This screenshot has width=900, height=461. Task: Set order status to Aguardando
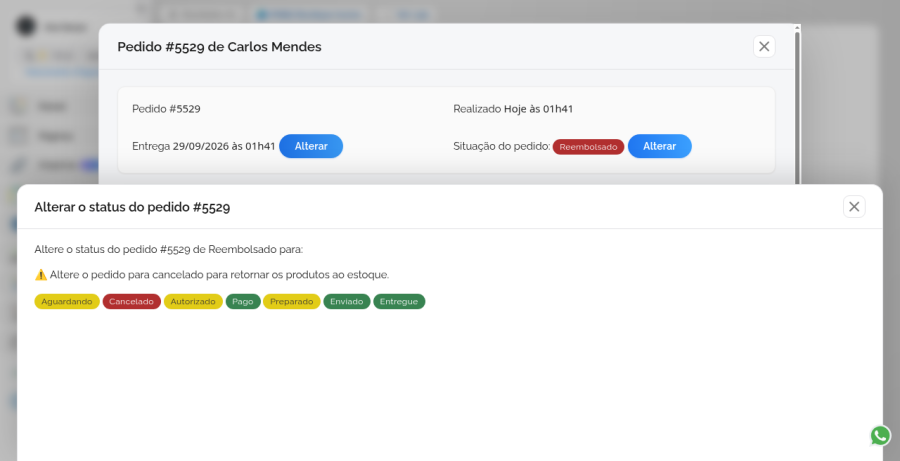pyautogui.click(x=67, y=301)
